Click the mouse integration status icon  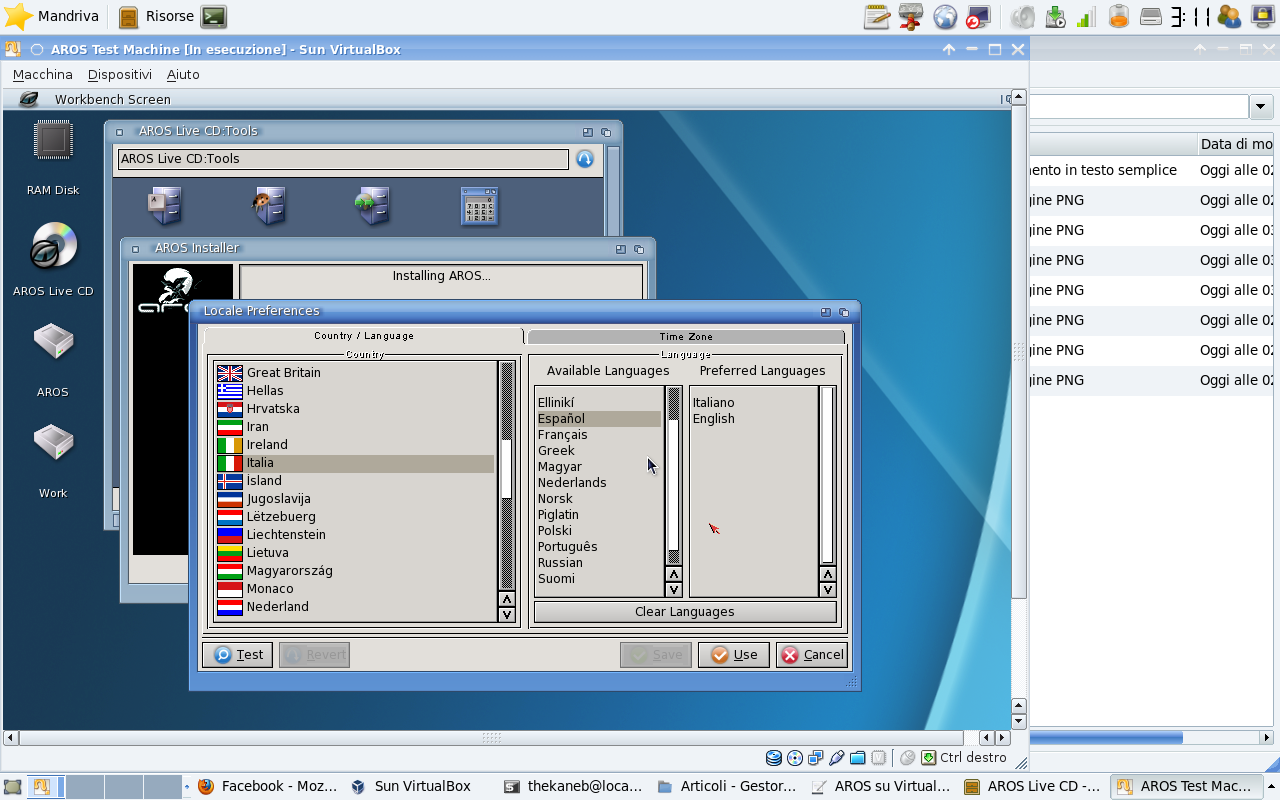pos(907,758)
